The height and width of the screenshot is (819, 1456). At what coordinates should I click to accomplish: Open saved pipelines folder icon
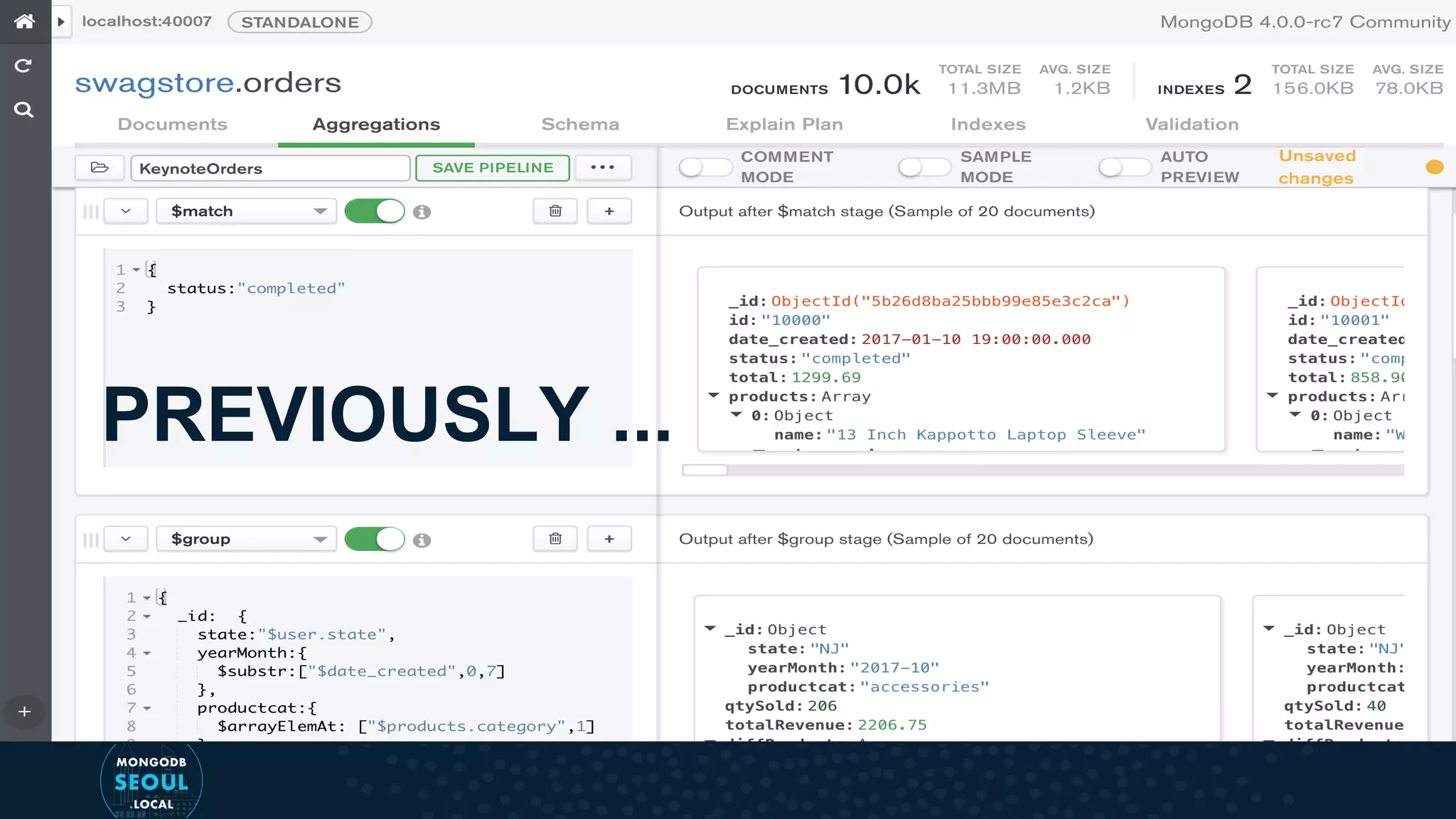click(x=100, y=168)
